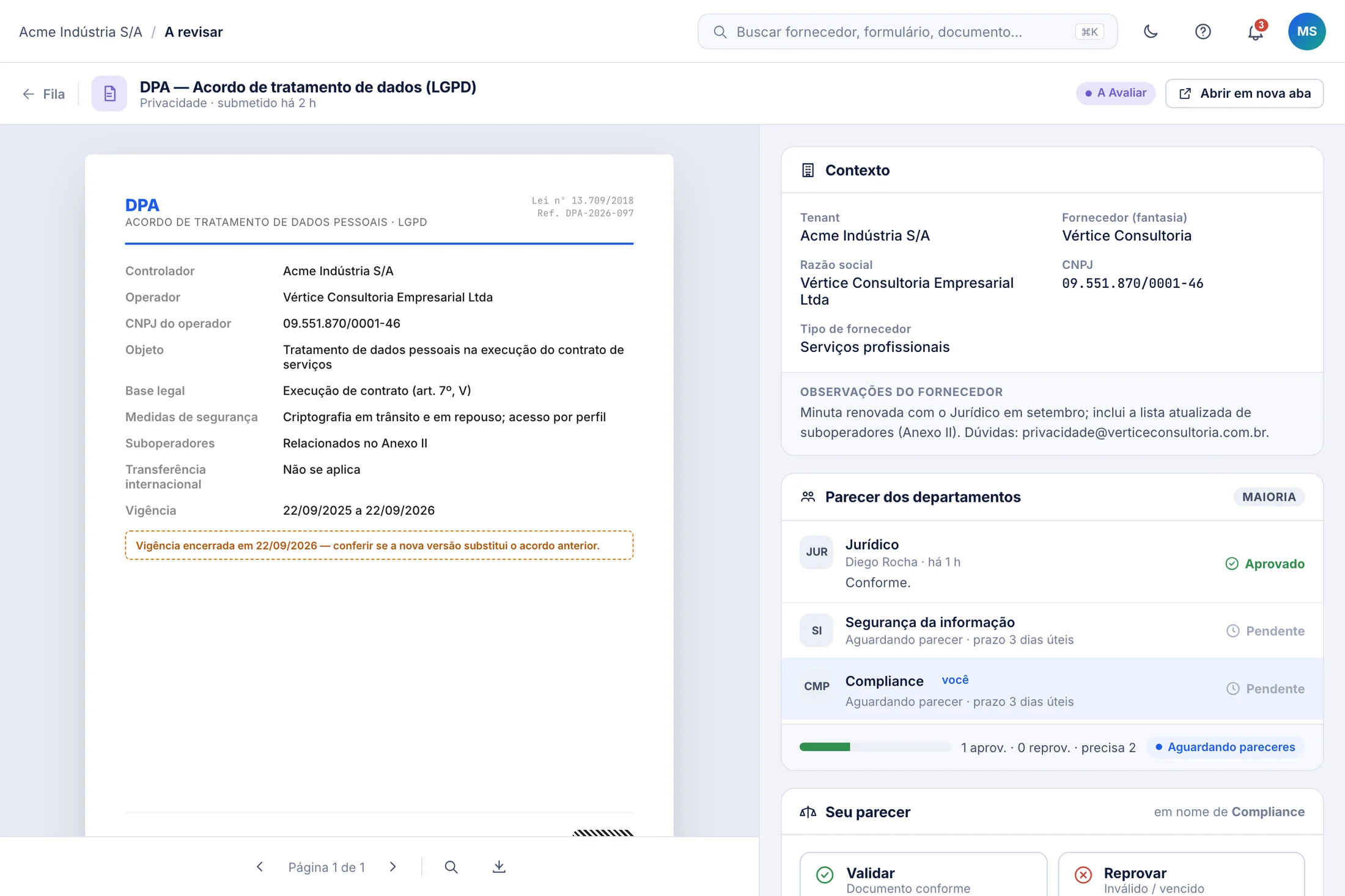Open the document with Abrir em nova aba

tap(1244, 94)
